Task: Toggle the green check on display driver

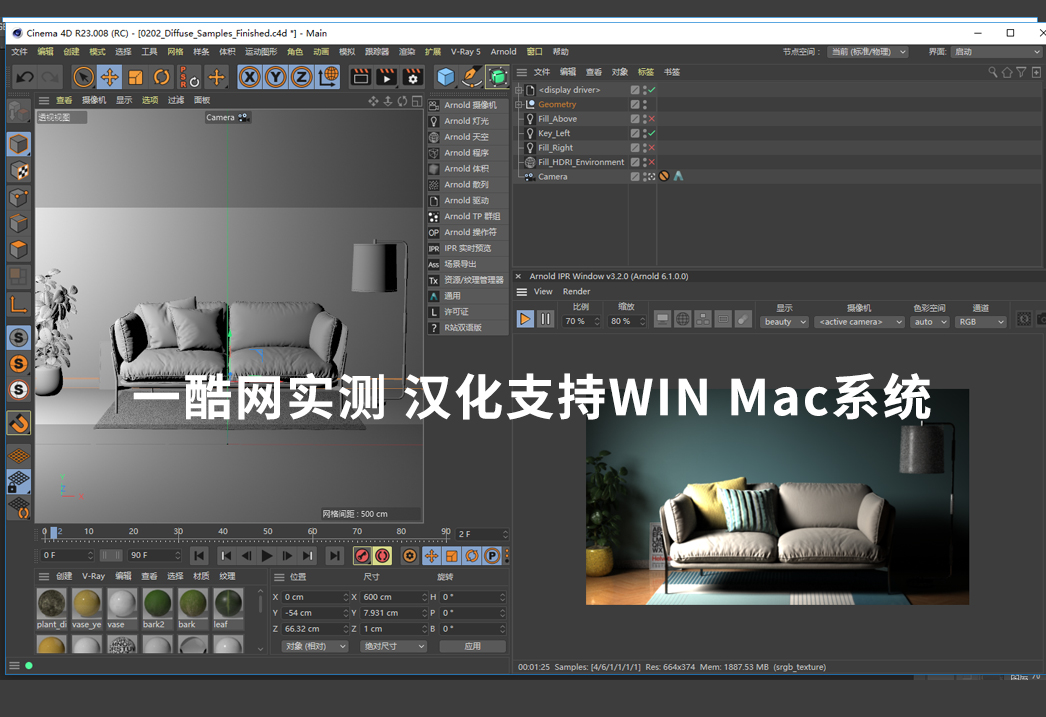Action: [x=652, y=90]
